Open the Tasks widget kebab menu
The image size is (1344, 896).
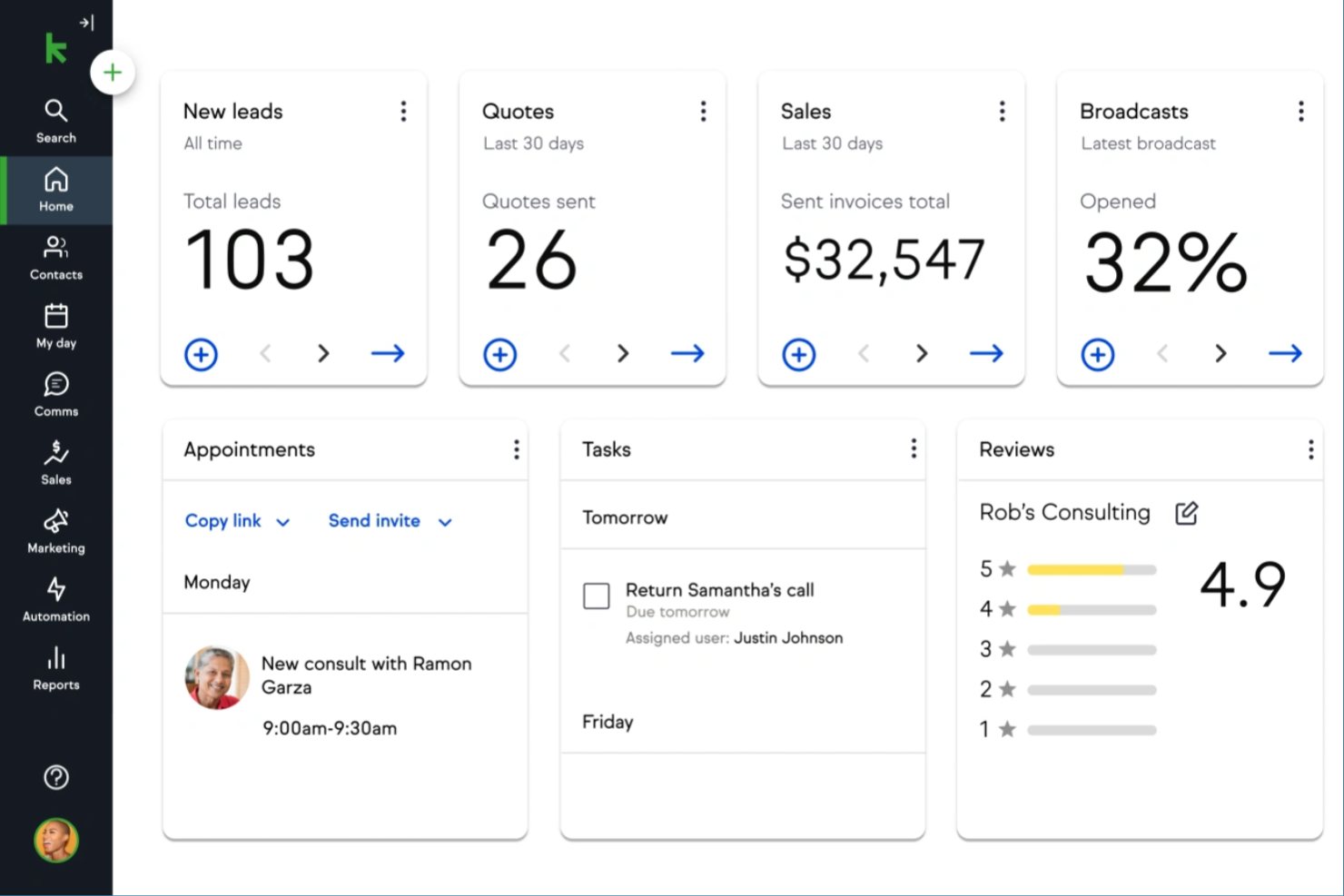tap(914, 448)
